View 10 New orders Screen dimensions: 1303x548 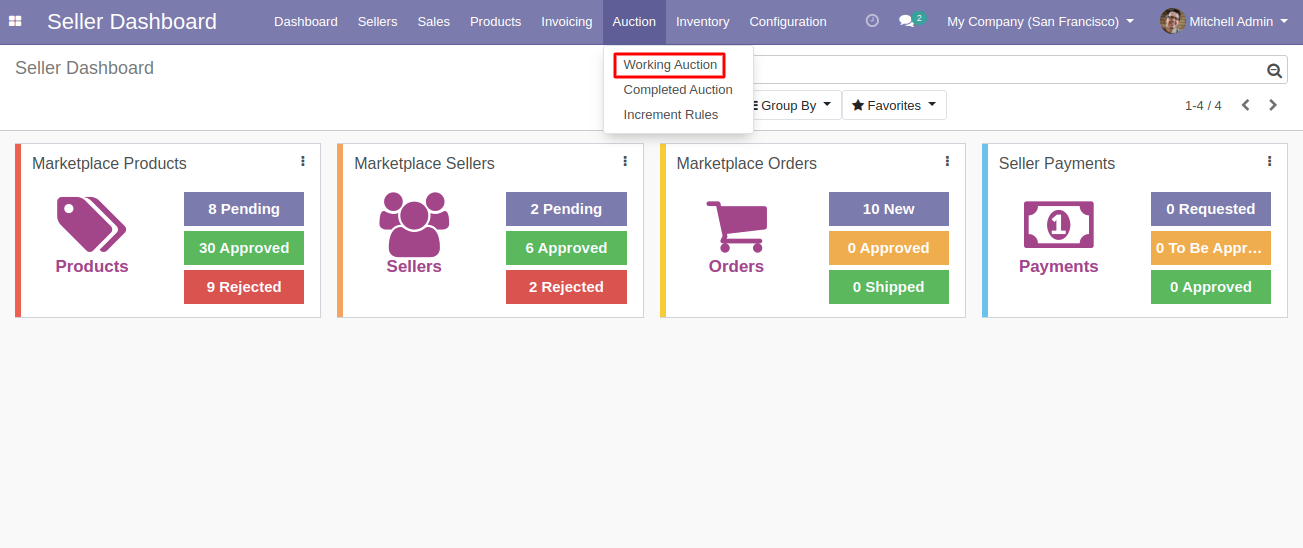point(889,209)
